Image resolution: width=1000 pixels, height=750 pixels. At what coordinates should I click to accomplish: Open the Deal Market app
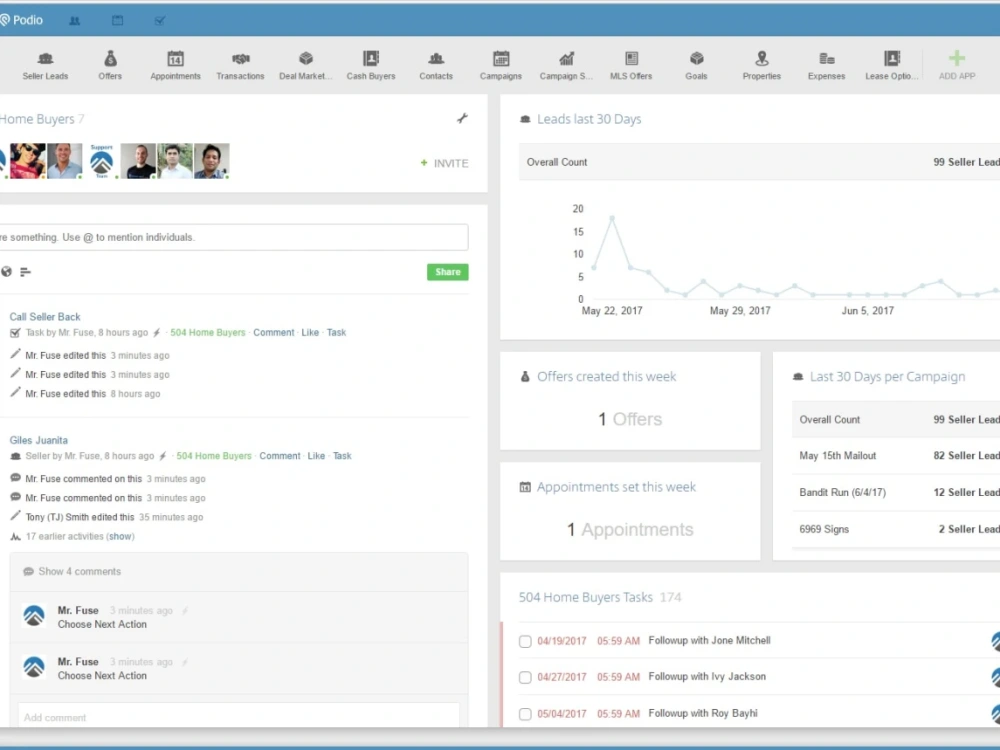(305, 66)
